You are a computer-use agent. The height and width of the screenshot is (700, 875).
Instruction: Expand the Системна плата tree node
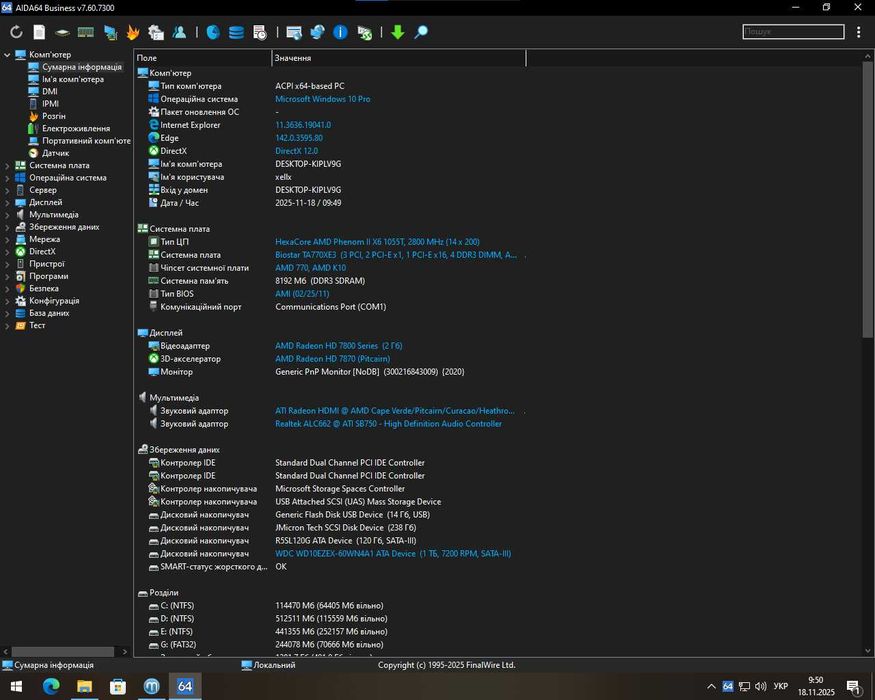(x=8, y=166)
